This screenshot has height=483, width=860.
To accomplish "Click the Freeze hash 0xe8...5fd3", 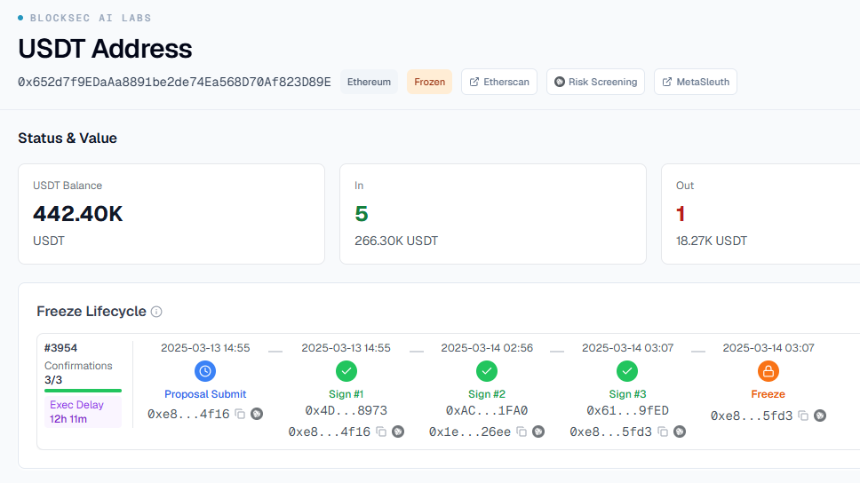I will coord(751,416).
